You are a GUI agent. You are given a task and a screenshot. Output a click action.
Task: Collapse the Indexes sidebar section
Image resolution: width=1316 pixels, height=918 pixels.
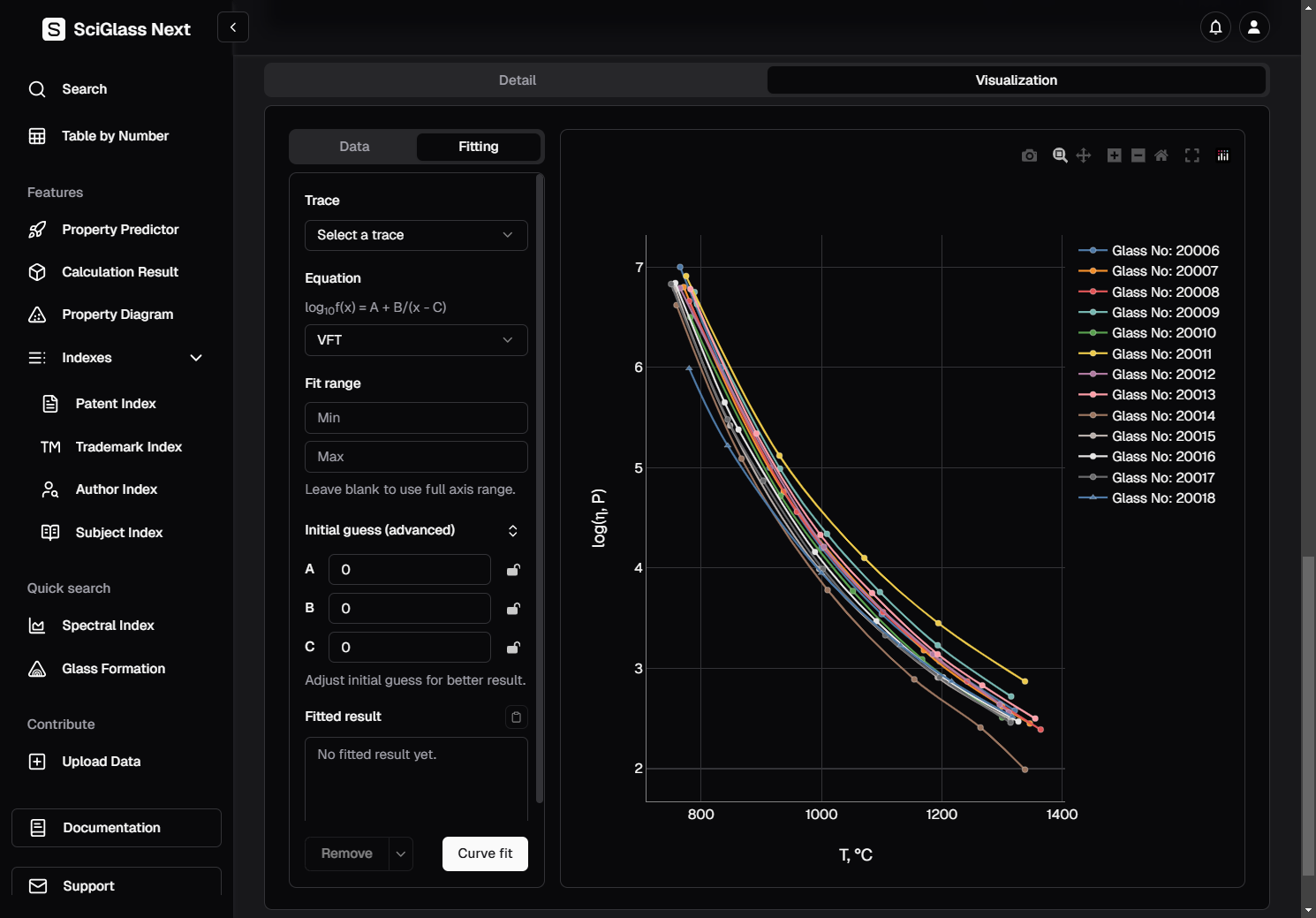(196, 358)
